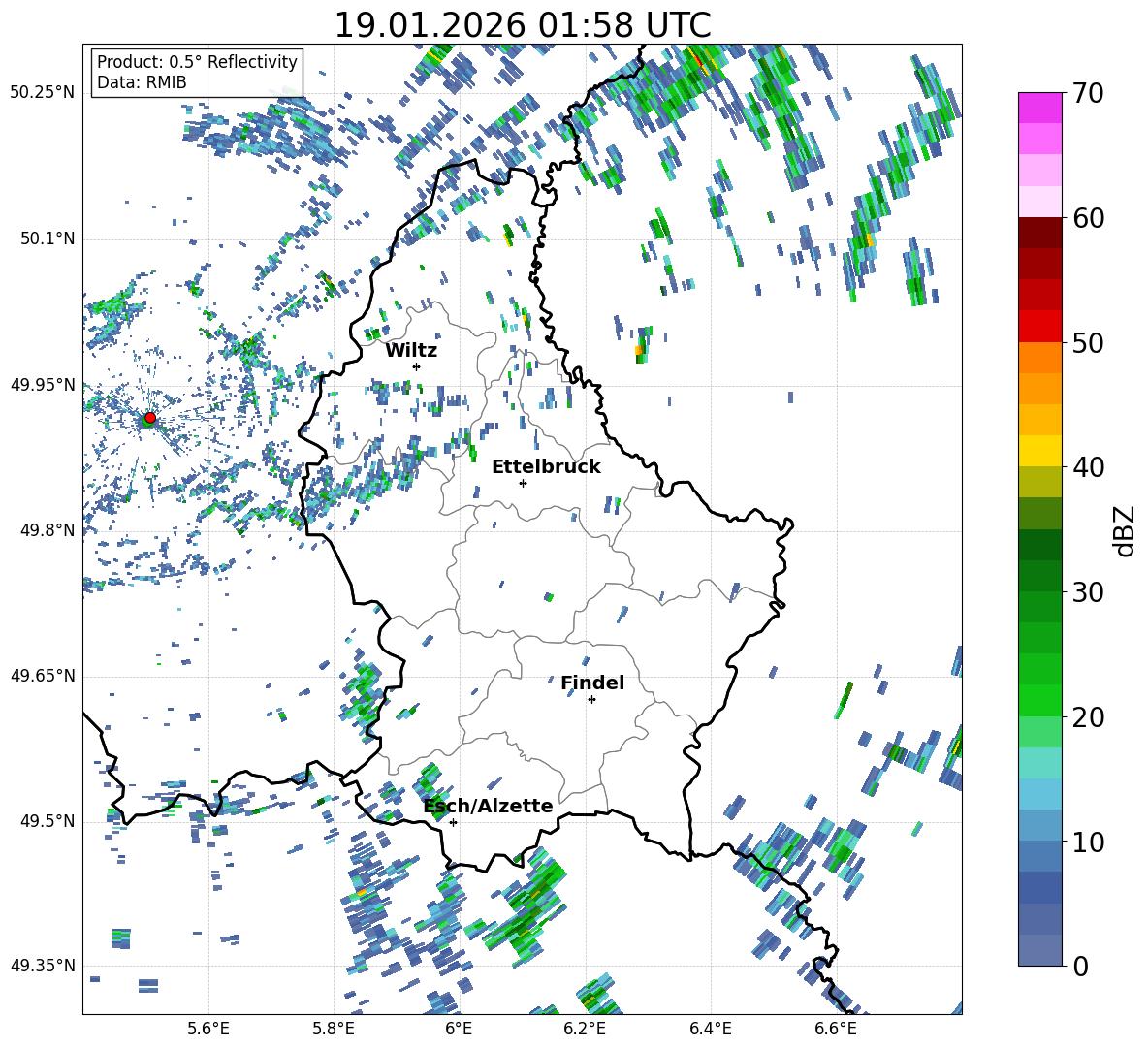The width and height of the screenshot is (1148, 1048).
Task: Select the Esch/Alzette city label
Action: 489,806
